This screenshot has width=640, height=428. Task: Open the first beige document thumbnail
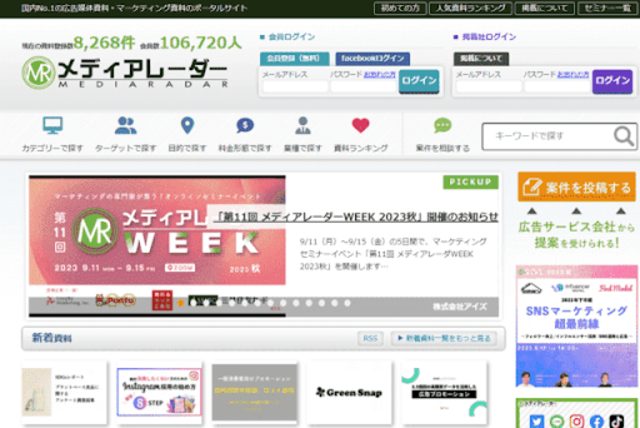click(64, 392)
